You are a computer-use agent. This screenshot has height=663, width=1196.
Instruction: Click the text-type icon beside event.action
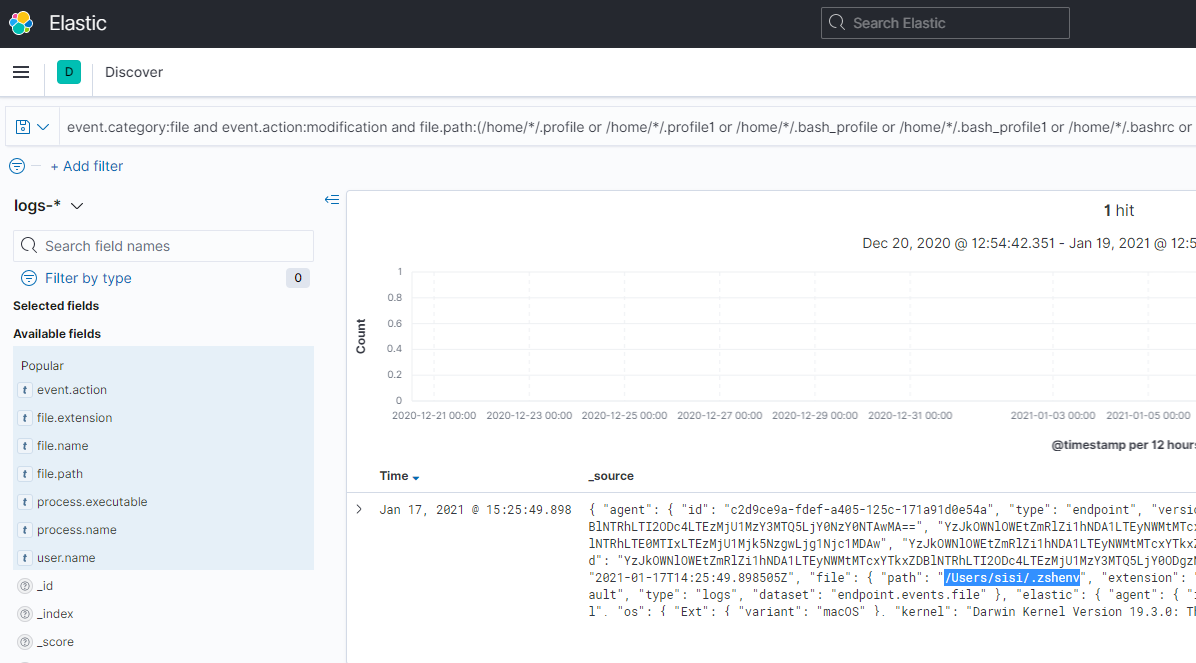point(24,390)
